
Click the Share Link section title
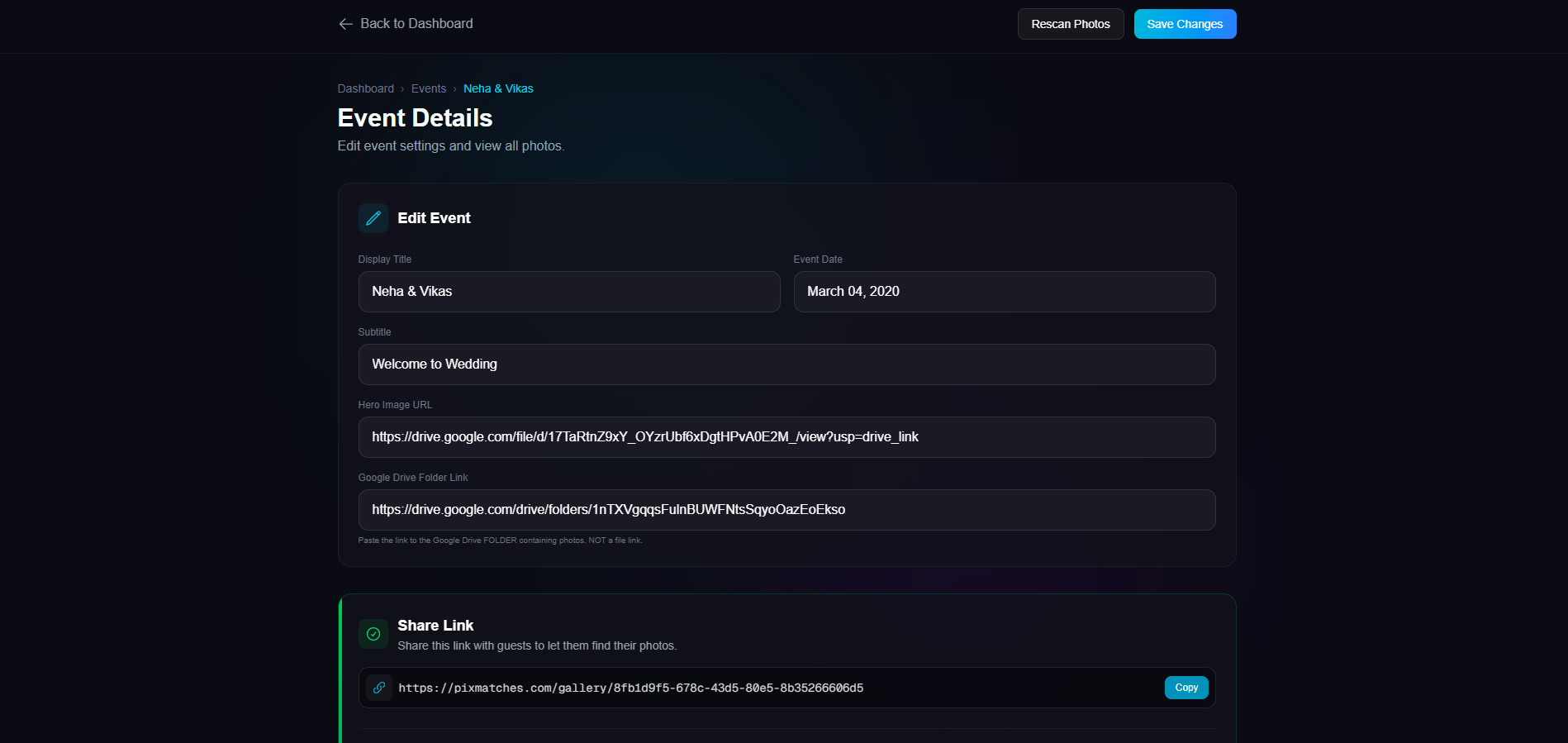tap(435, 626)
